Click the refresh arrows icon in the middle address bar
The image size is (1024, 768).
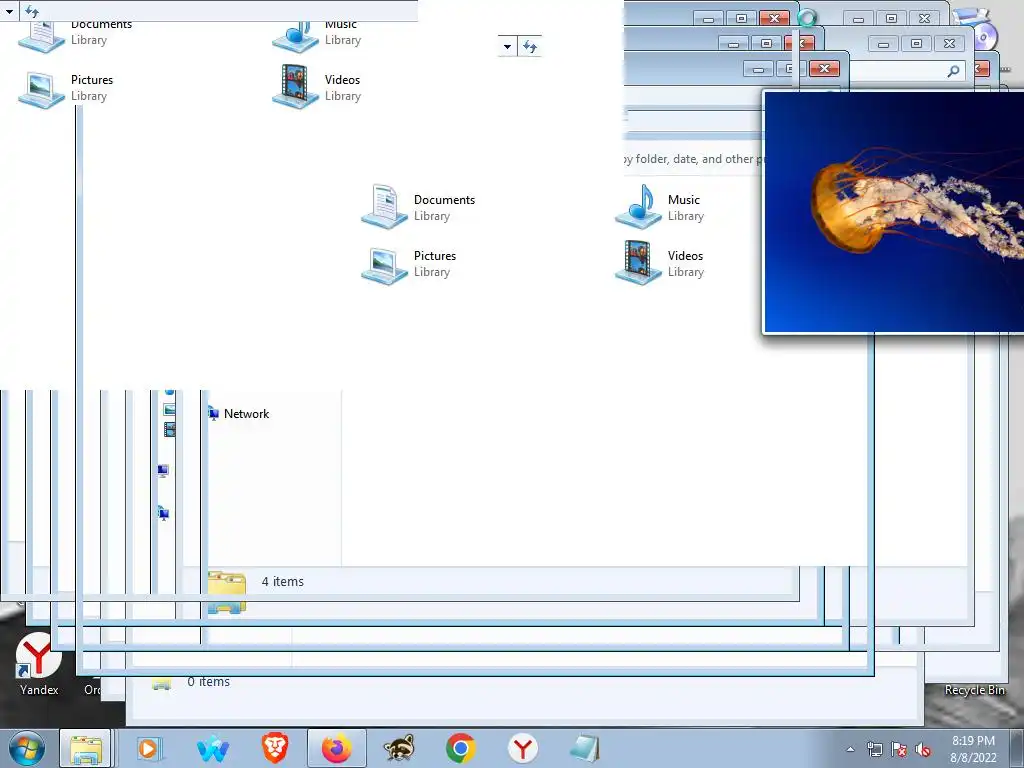click(530, 46)
